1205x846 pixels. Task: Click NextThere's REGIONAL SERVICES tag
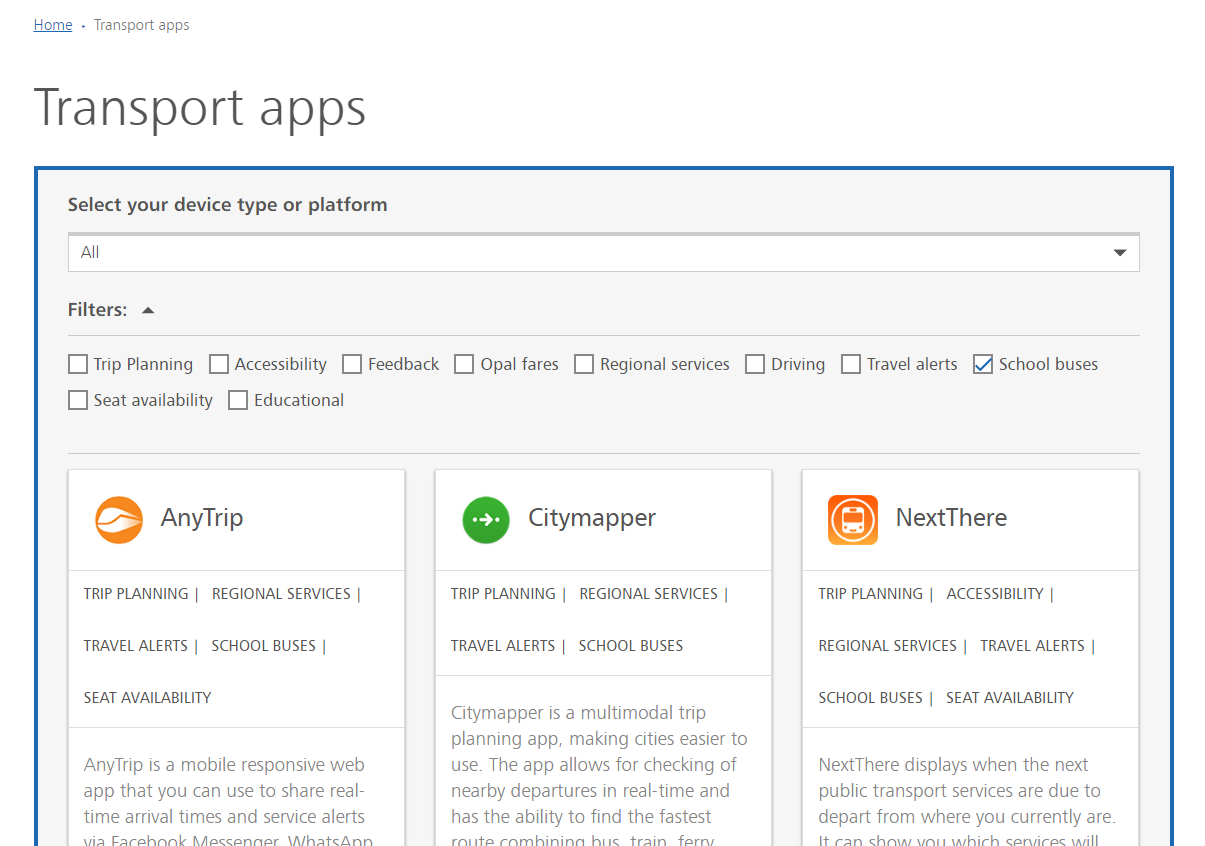point(888,646)
